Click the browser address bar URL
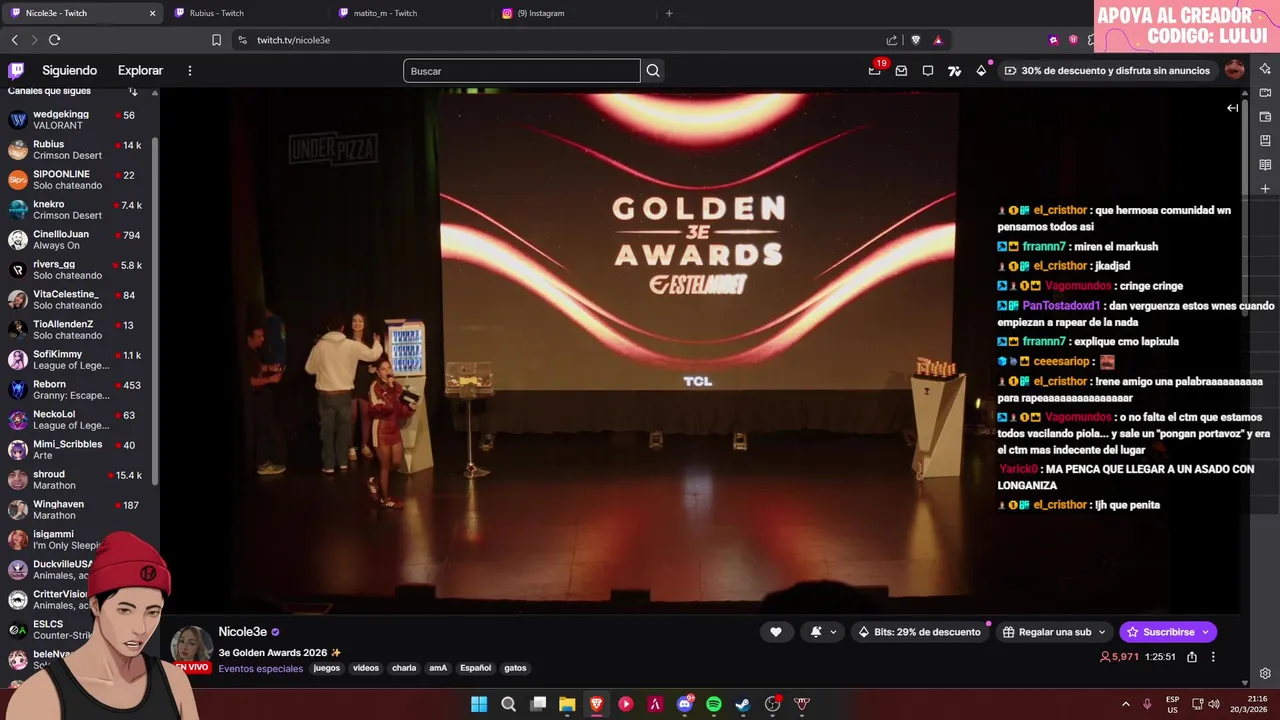The width and height of the screenshot is (1280, 720). tap(293, 40)
